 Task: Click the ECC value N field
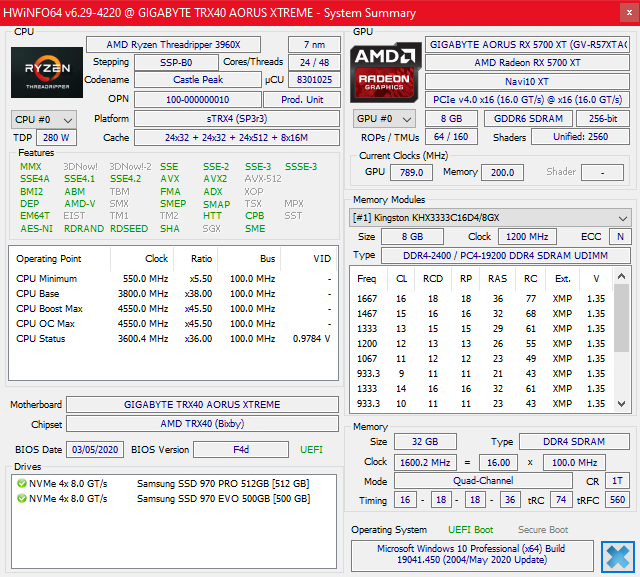tap(620, 237)
